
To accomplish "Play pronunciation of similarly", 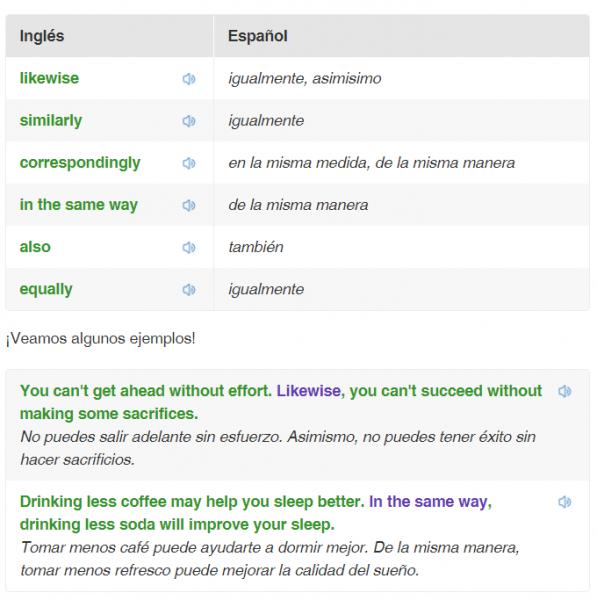I will click(189, 121).
